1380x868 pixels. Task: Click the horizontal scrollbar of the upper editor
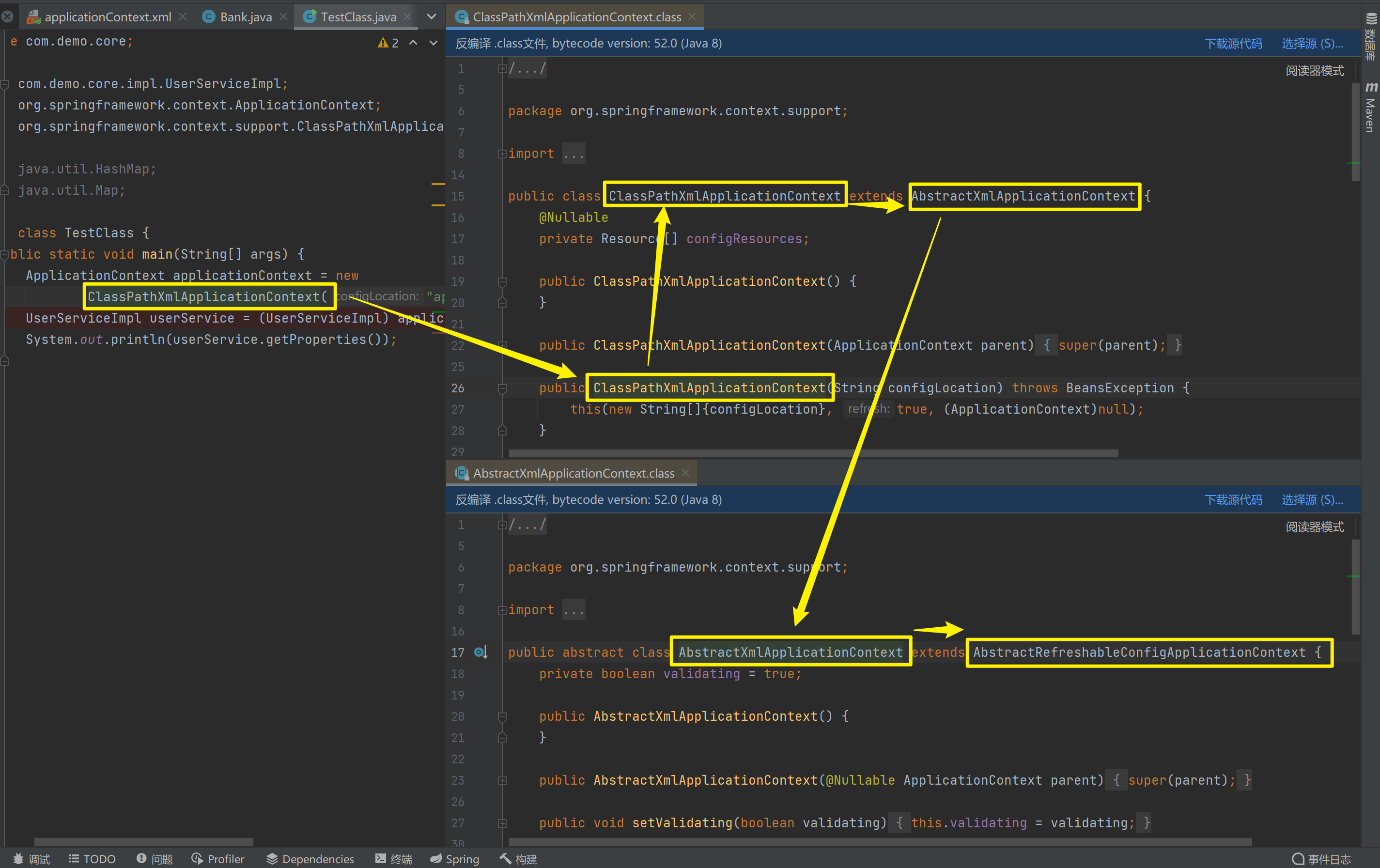[813, 452]
